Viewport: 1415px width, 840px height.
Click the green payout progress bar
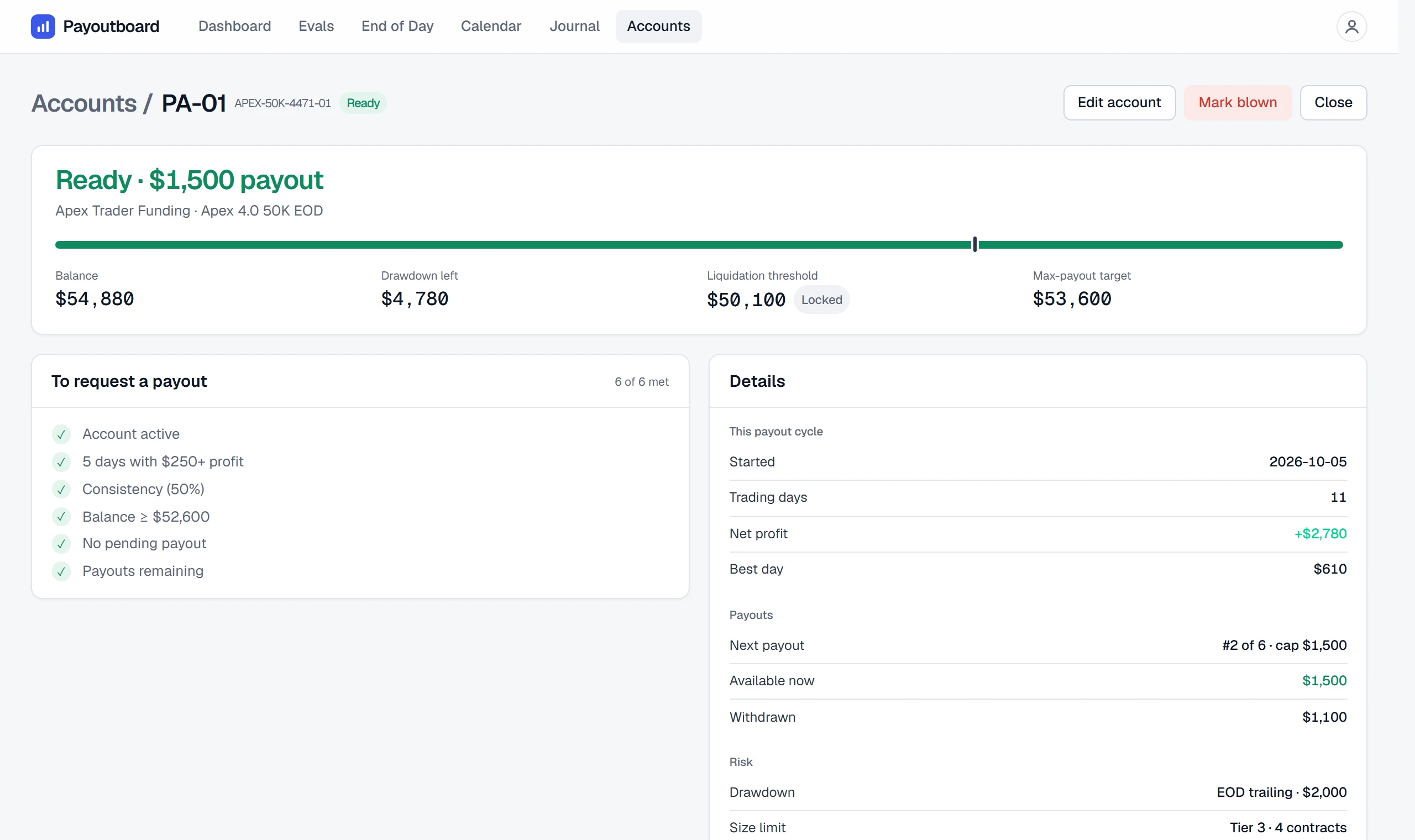point(699,244)
